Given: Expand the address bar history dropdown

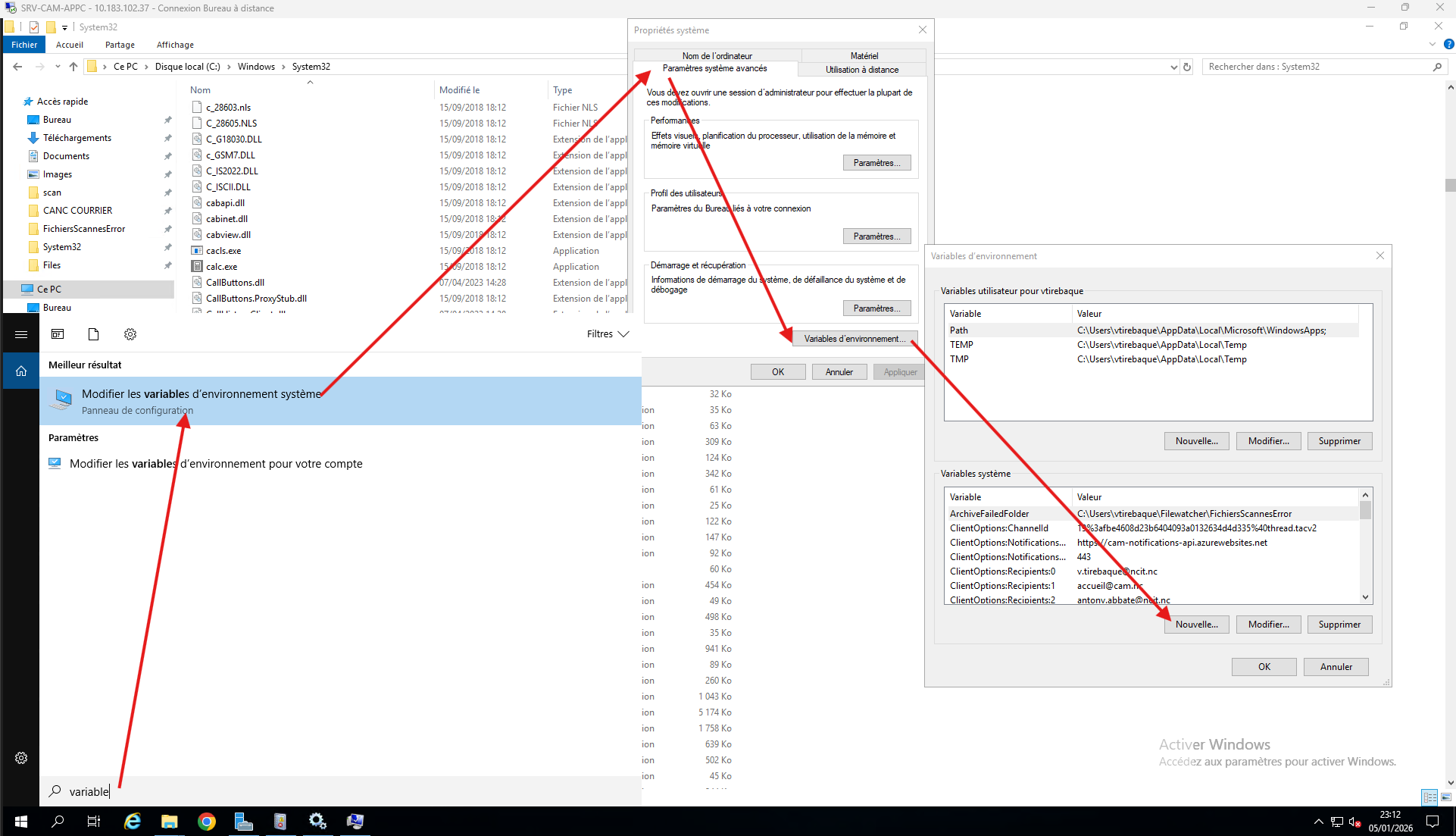Looking at the screenshot, I should coord(1173,67).
